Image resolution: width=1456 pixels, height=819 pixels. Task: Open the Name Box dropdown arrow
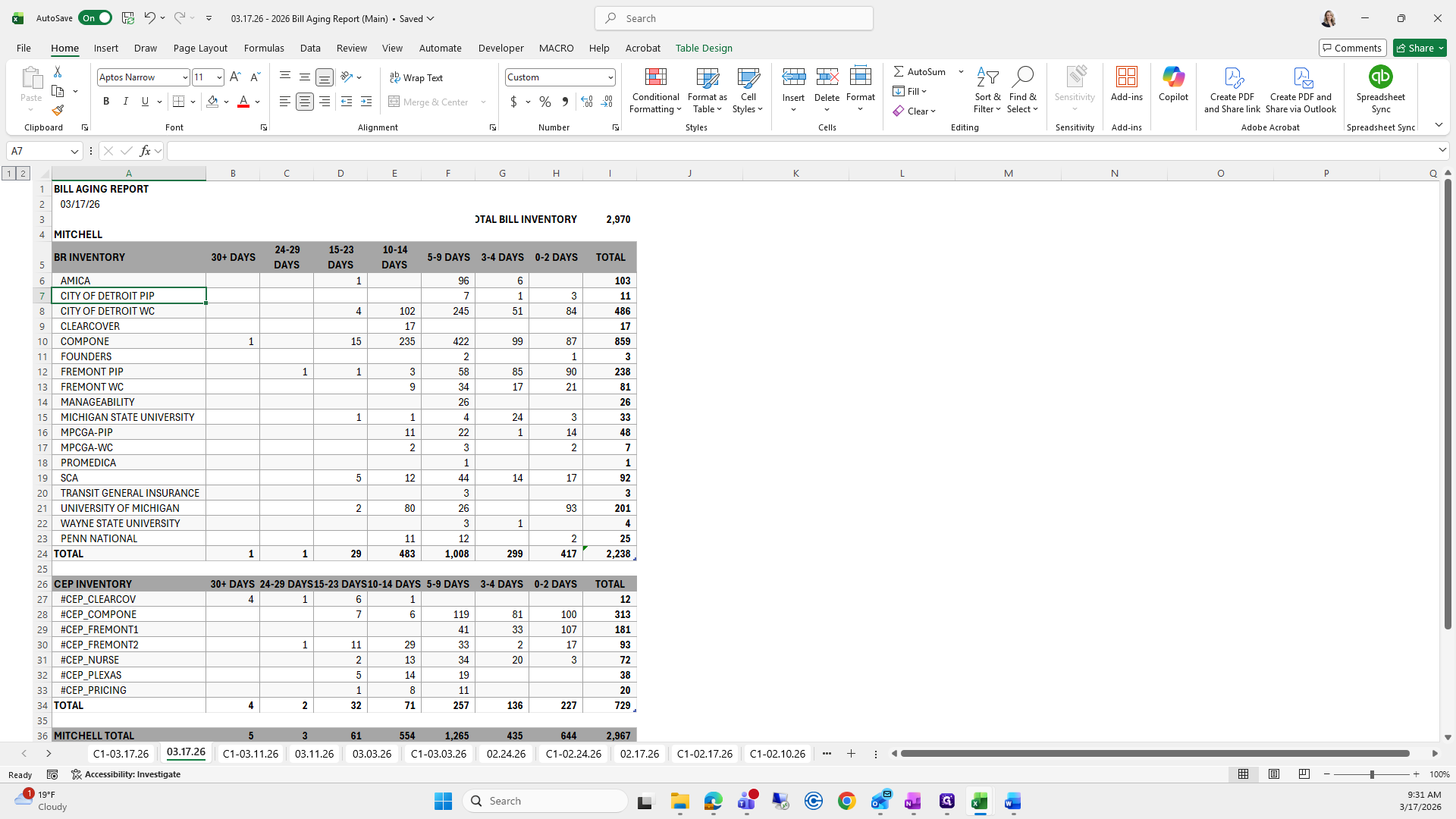[x=74, y=151]
